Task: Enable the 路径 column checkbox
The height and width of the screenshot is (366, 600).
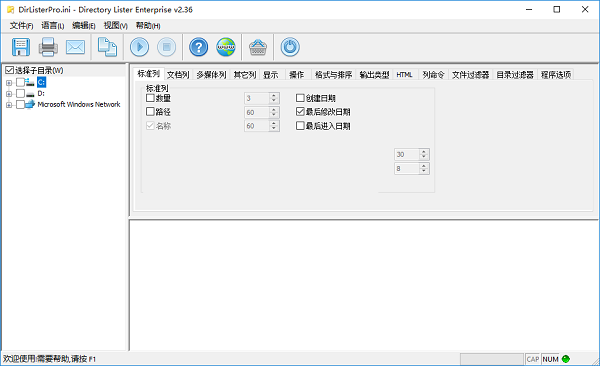Action: [150, 112]
